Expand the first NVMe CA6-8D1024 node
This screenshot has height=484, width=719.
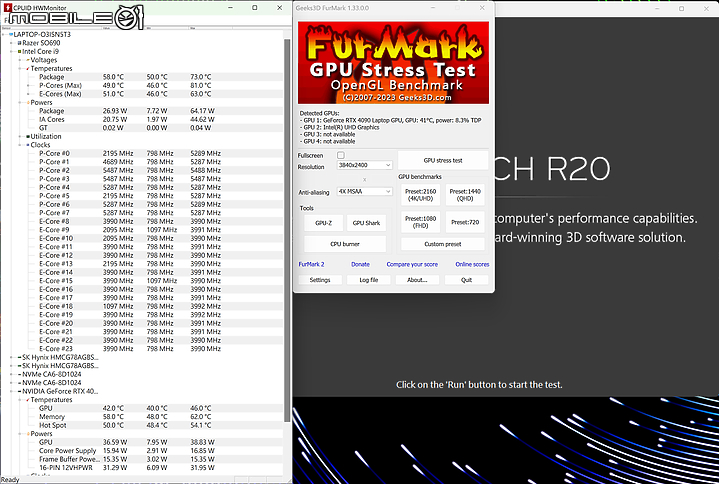(12, 374)
